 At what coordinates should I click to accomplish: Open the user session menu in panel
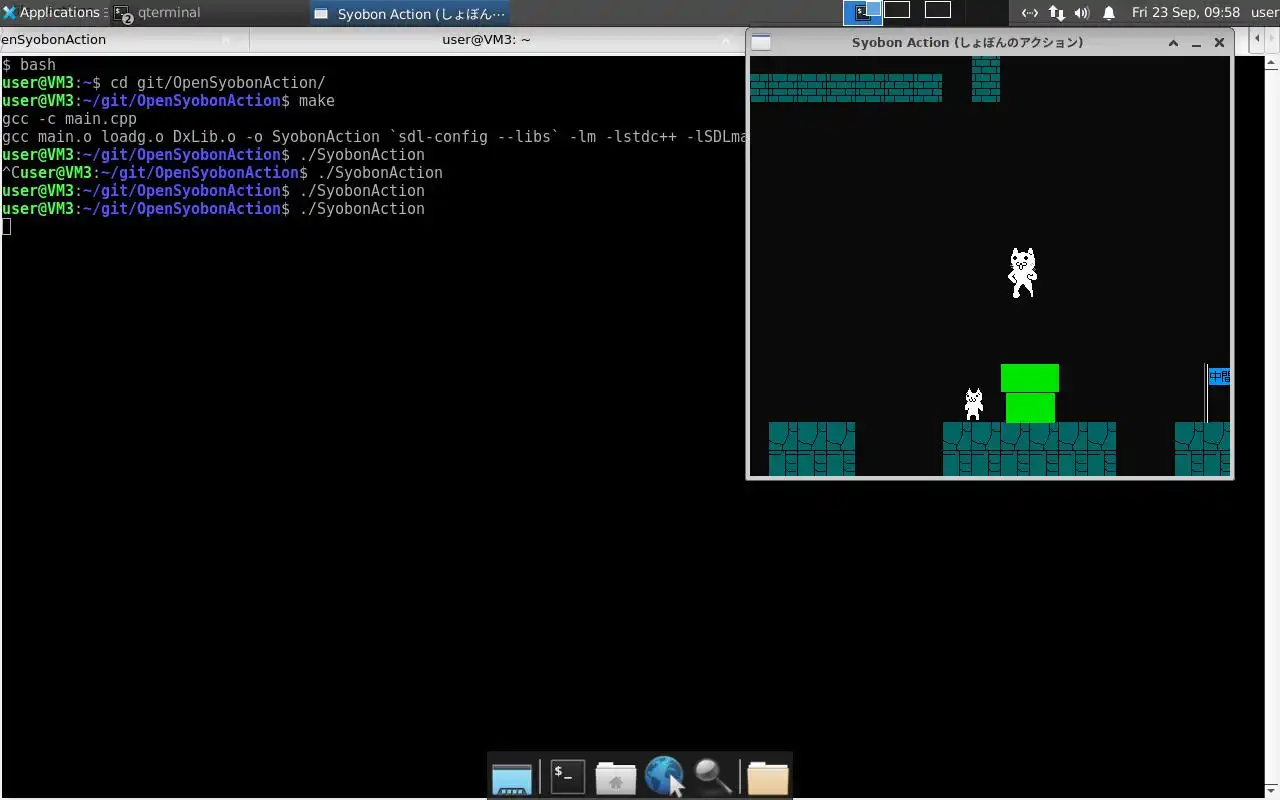point(1264,13)
